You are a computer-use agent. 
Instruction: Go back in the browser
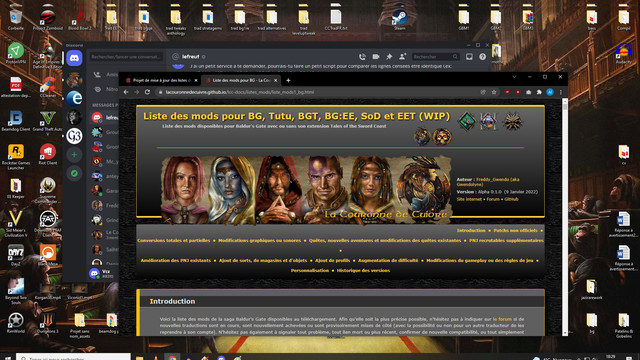click(x=126, y=92)
